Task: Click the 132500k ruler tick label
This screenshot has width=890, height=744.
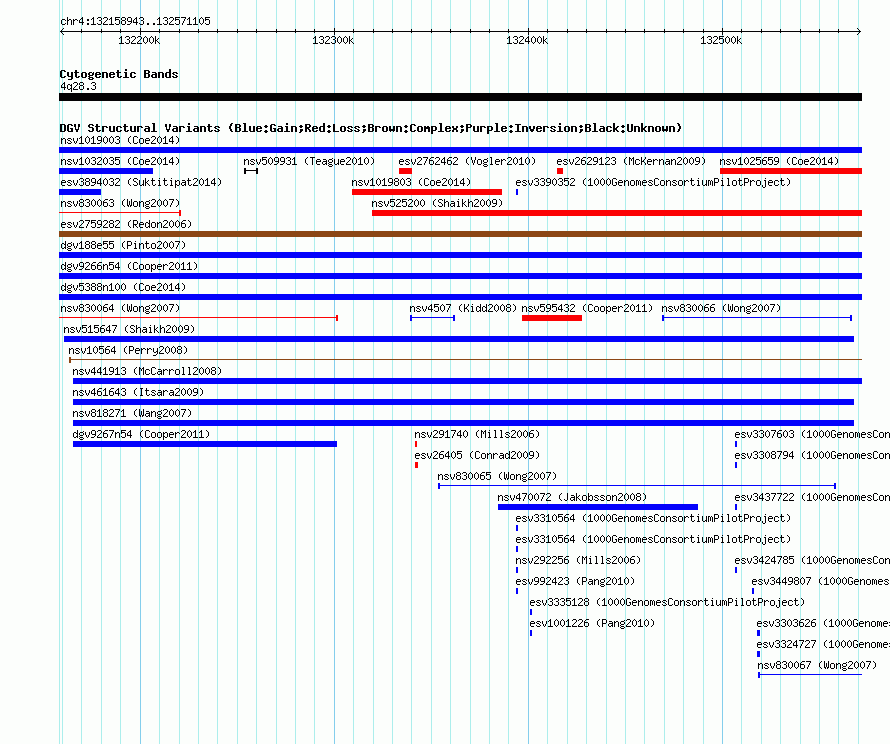Action: [721, 40]
